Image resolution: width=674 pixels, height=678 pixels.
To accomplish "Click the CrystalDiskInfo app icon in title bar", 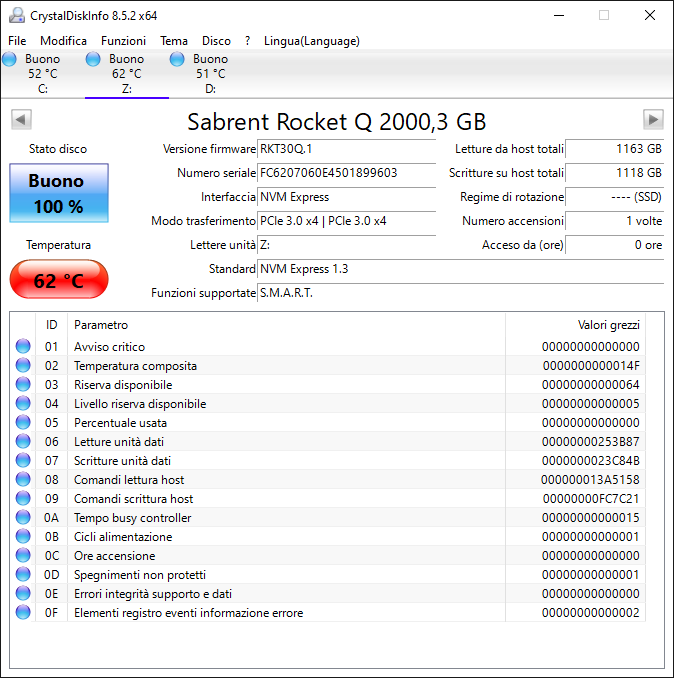I will (x=17, y=15).
